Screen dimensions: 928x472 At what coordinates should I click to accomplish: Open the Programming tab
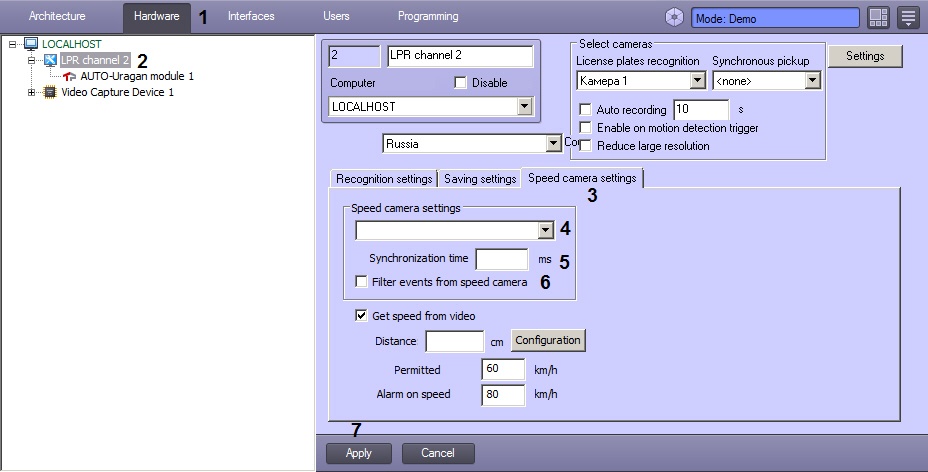tap(428, 17)
